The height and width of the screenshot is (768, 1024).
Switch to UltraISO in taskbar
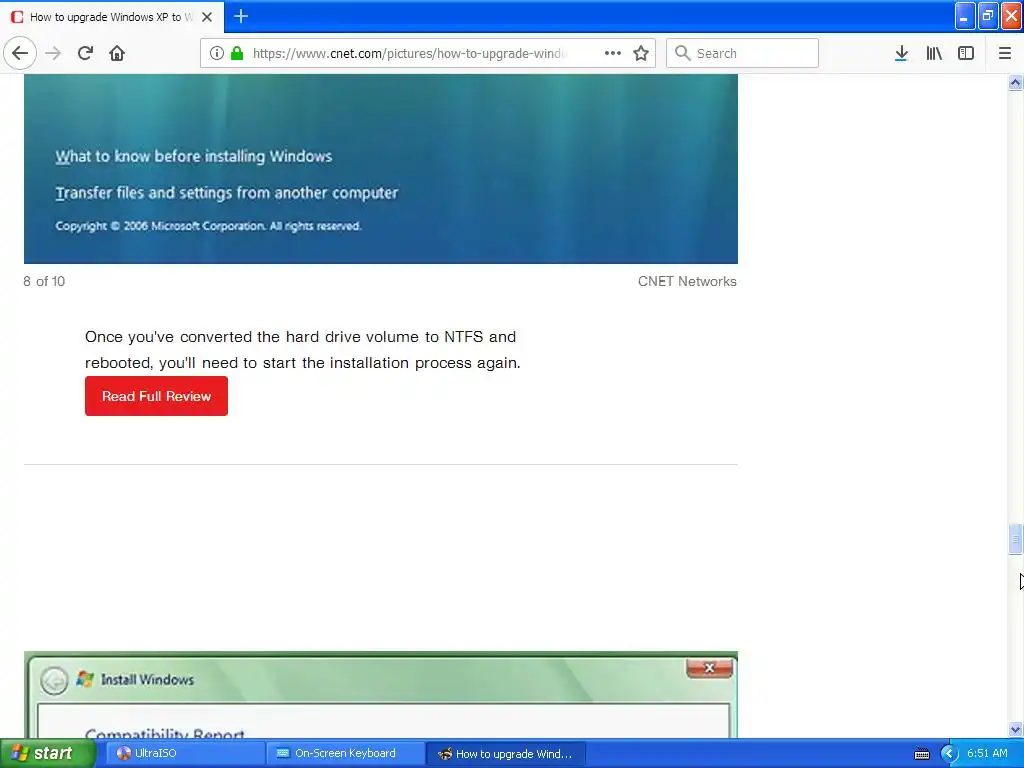[184, 753]
